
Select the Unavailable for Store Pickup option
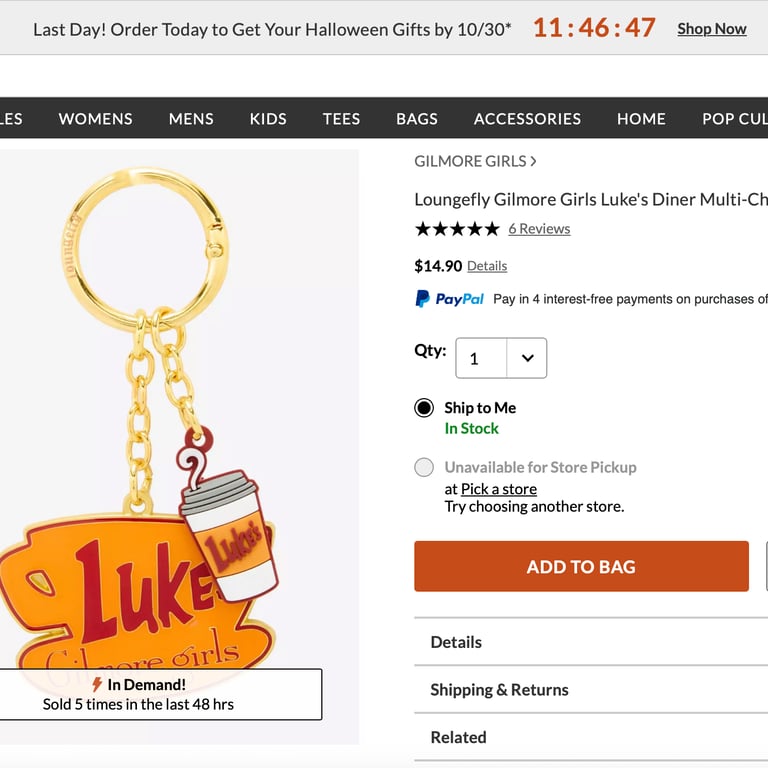[x=424, y=467]
